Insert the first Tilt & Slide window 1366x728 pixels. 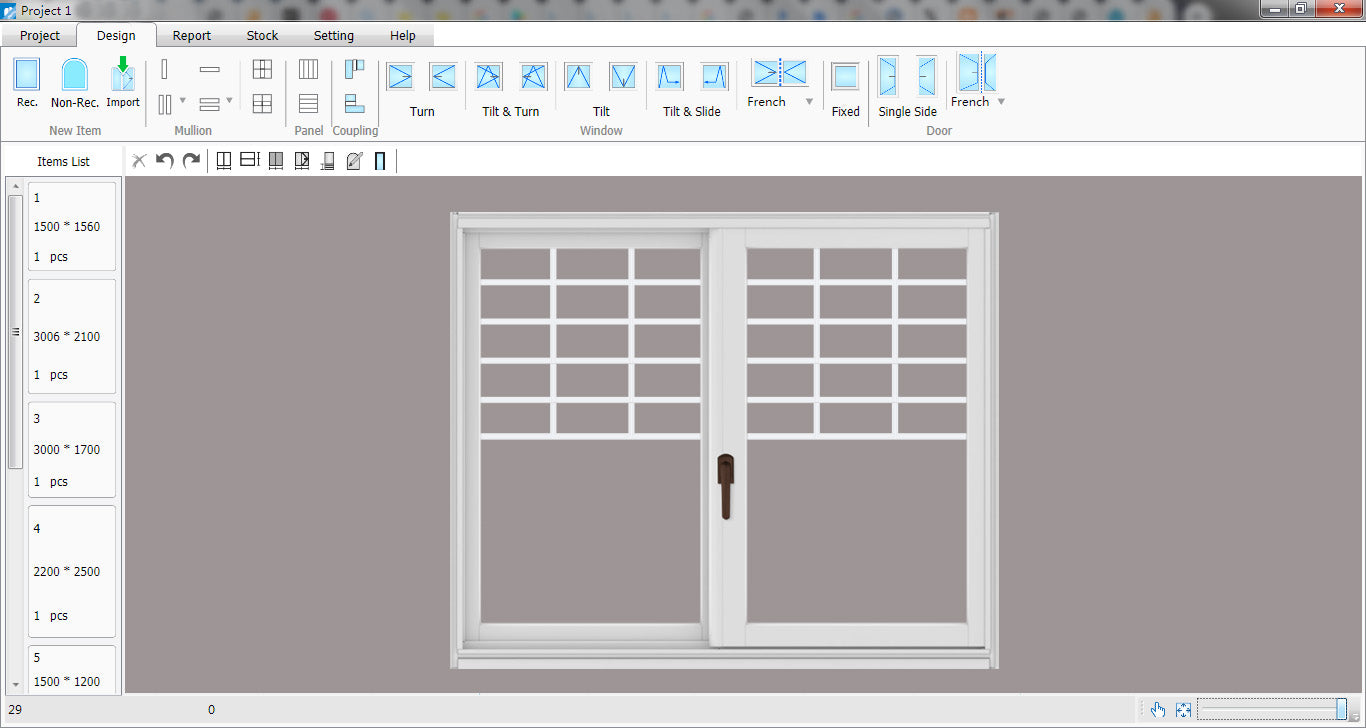click(670, 77)
